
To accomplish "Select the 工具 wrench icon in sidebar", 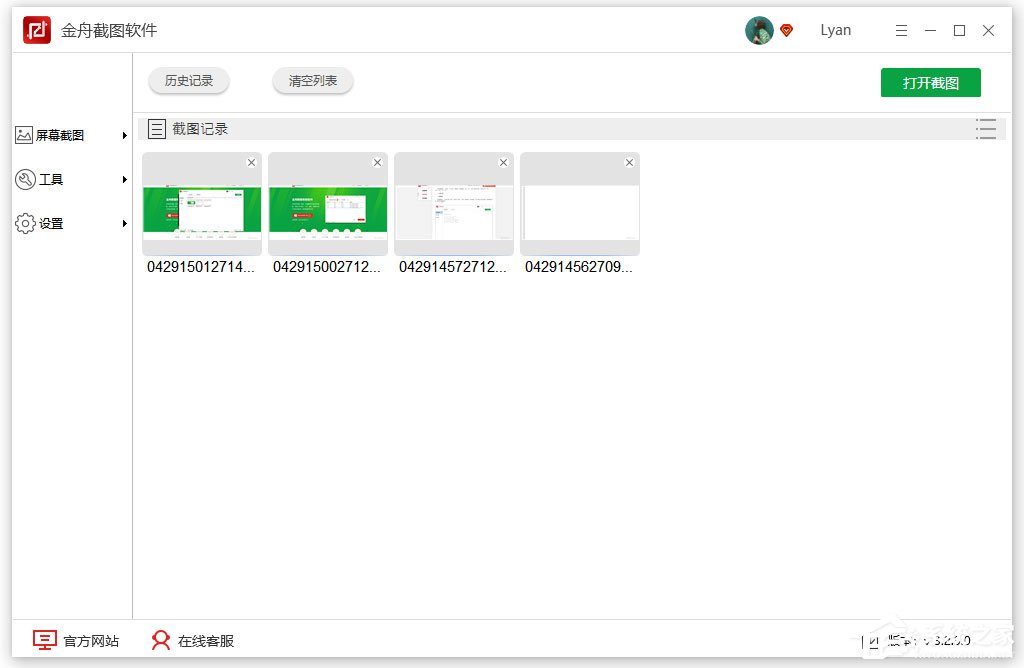I will tap(25, 179).
